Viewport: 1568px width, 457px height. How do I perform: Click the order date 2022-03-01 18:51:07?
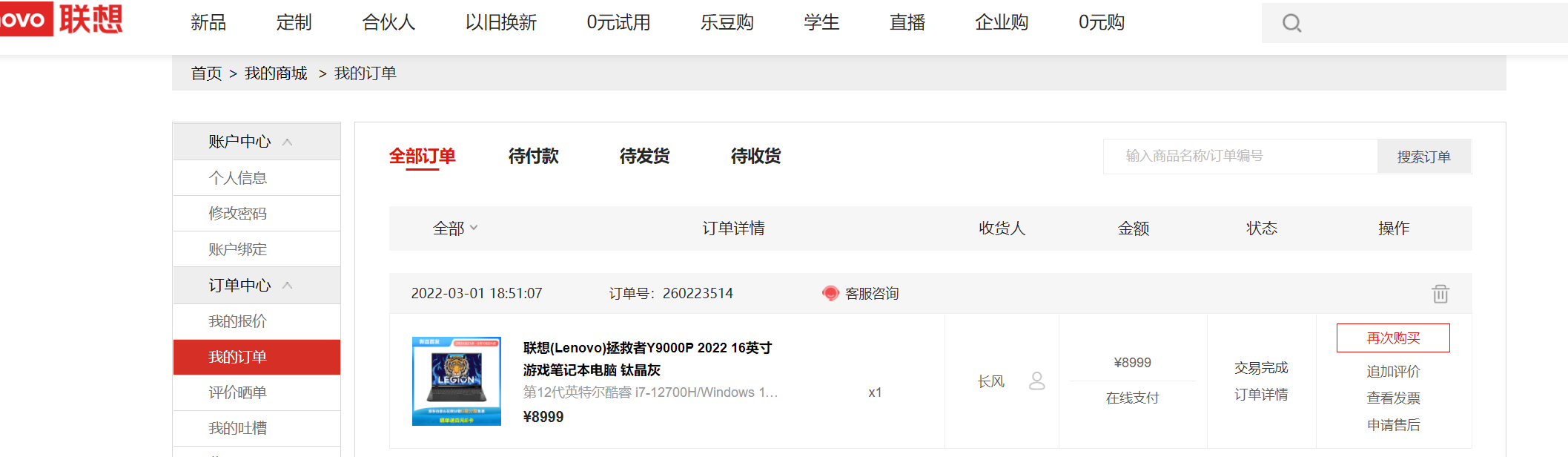(477, 294)
